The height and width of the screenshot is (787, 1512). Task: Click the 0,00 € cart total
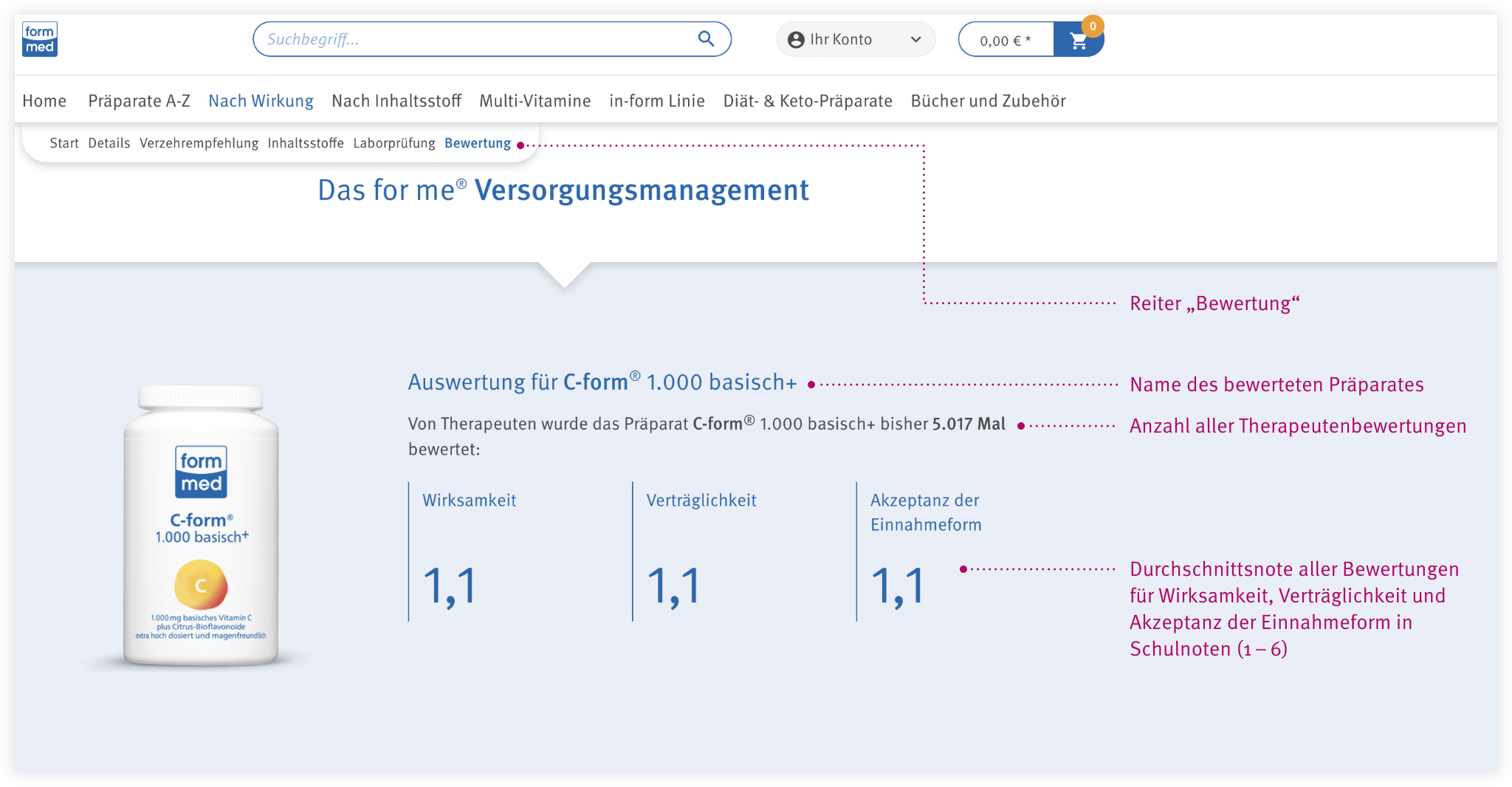1006,41
